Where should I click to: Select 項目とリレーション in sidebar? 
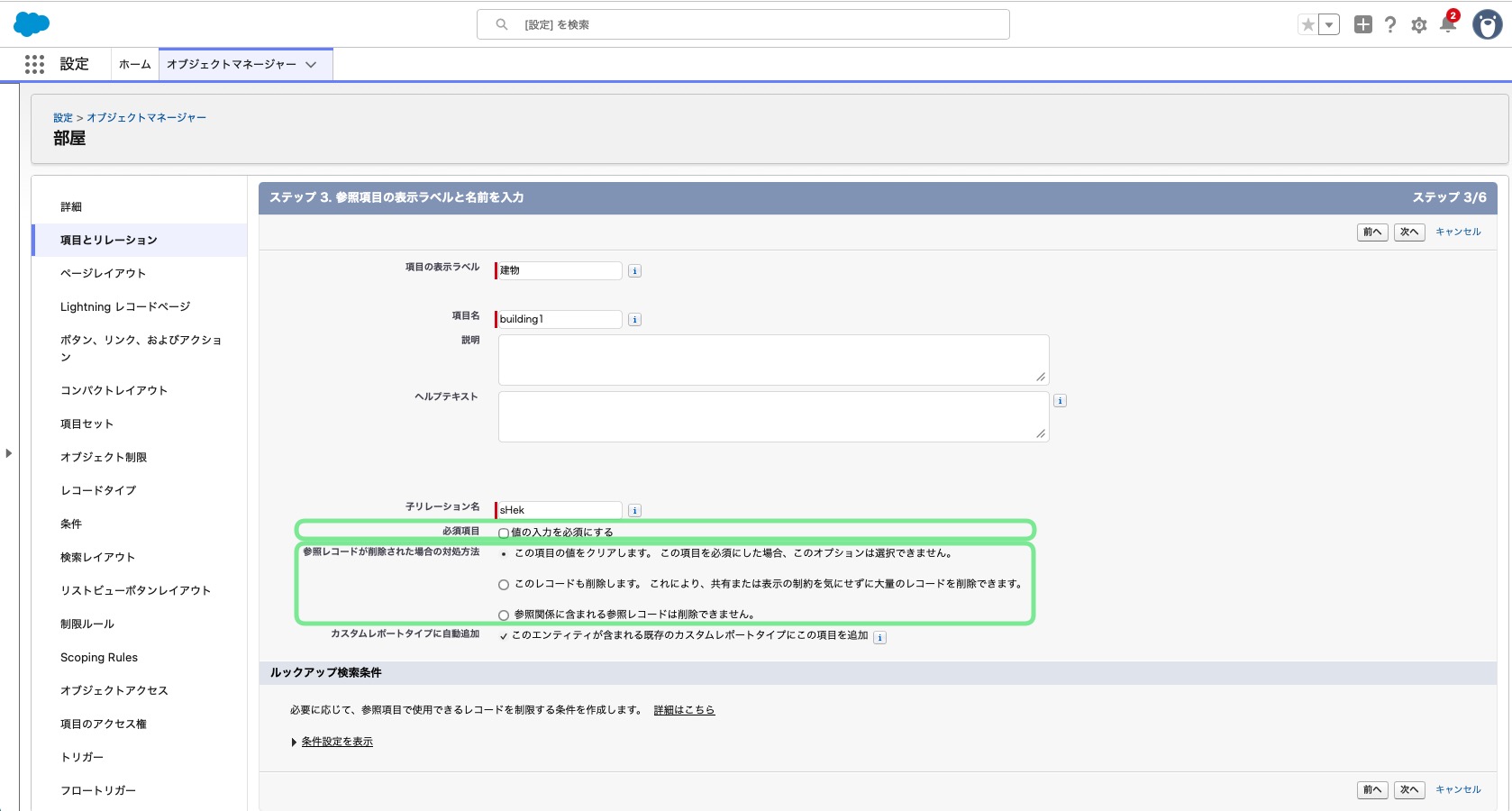[139, 240]
